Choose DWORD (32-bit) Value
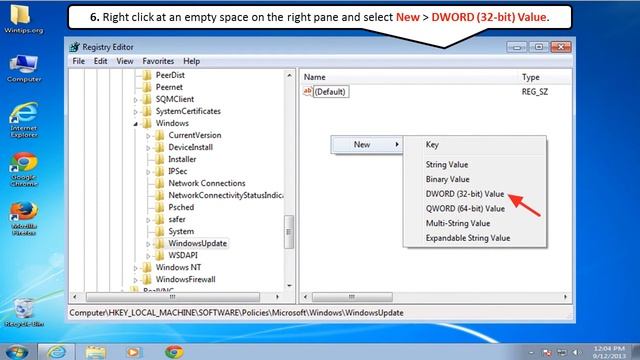Image resolution: width=640 pixels, height=360 pixels. (475, 194)
